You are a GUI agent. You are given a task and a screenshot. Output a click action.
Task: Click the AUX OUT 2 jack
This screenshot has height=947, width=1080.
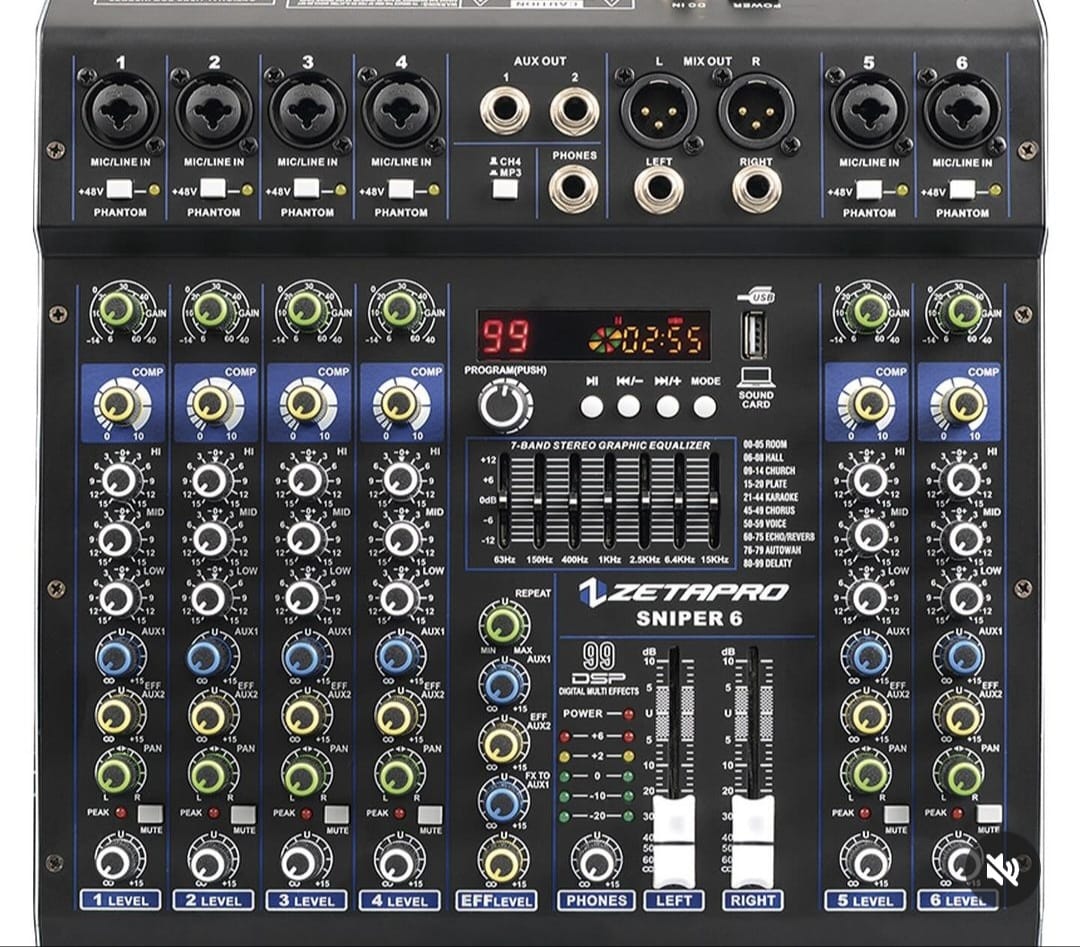(574, 110)
